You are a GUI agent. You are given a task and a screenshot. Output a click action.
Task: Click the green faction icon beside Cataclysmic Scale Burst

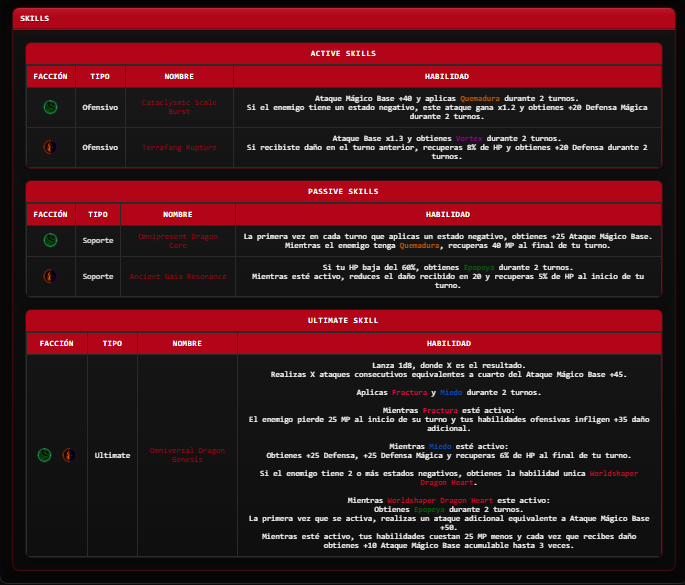(x=51, y=107)
